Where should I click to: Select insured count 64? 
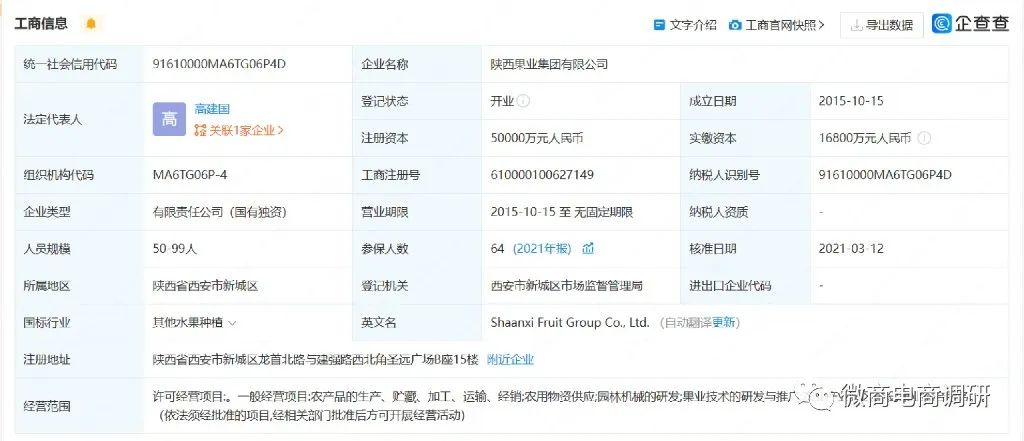tap(498, 248)
